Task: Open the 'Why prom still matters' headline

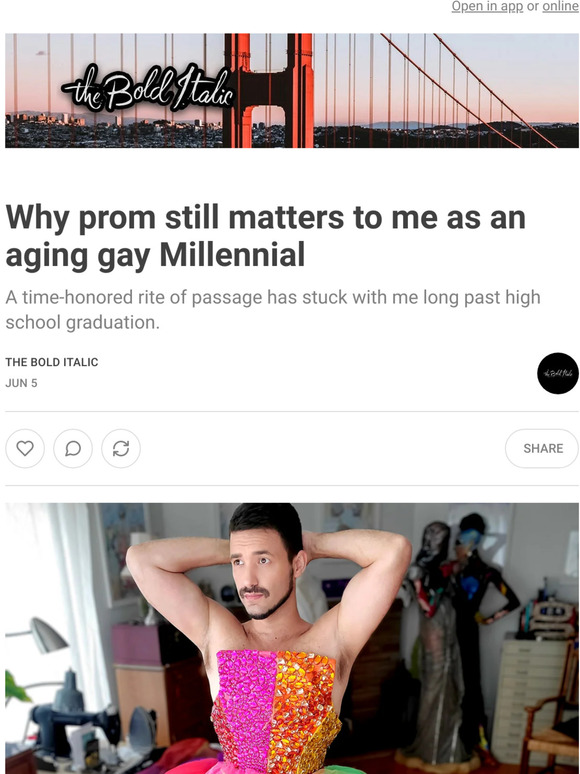Action: 266,236
